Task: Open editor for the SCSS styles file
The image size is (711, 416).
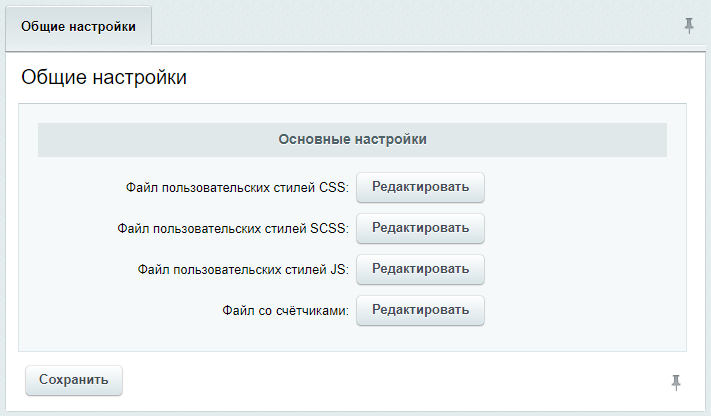Action: [420, 228]
